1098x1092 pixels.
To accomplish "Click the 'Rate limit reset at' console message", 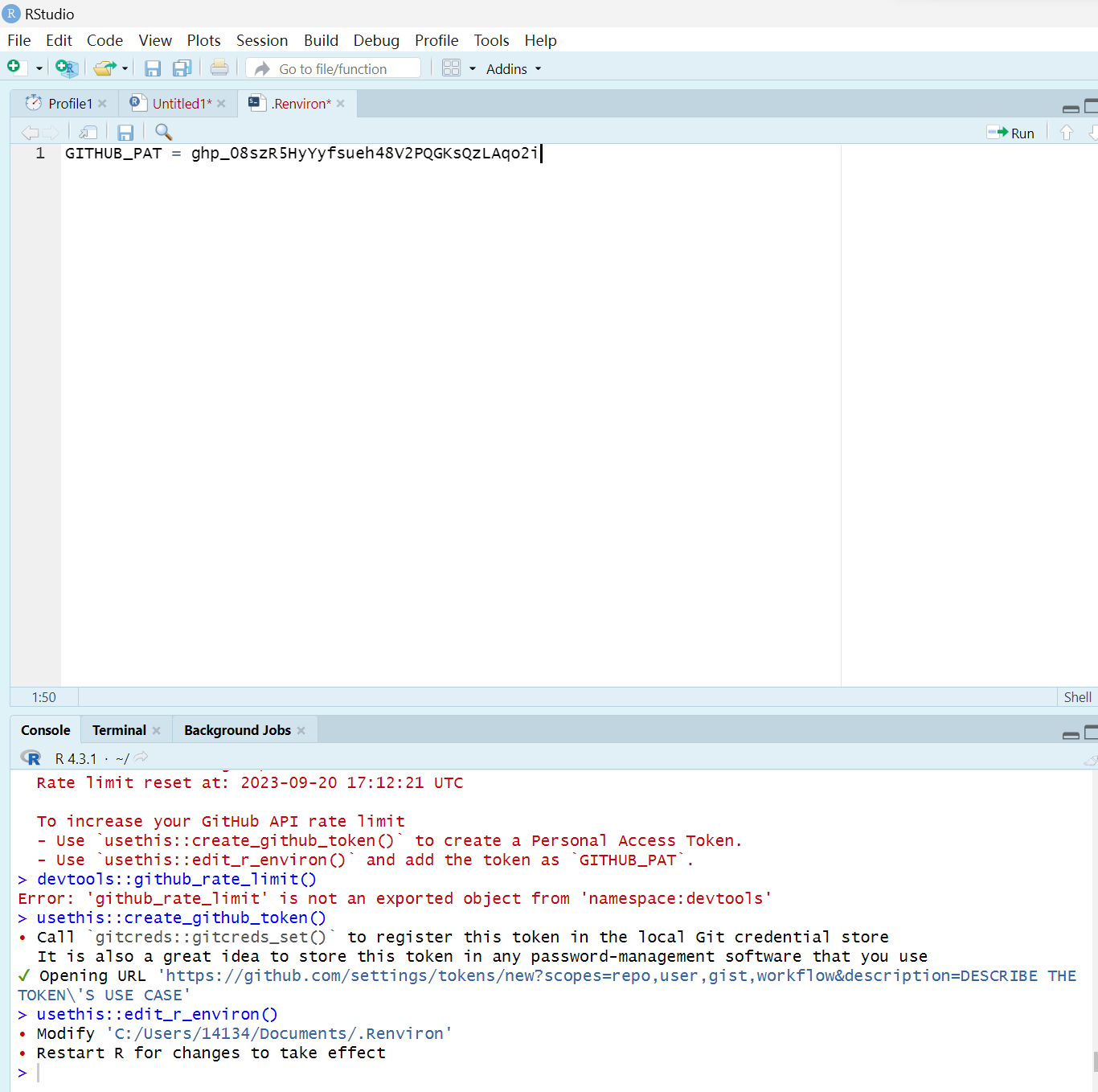I will tap(250, 783).
